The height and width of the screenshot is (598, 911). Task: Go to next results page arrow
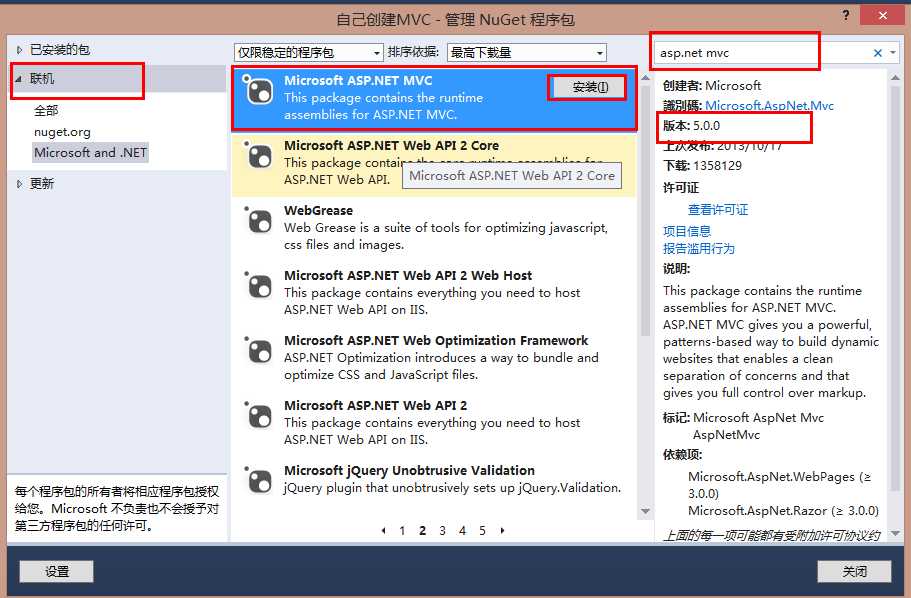(x=503, y=531)
